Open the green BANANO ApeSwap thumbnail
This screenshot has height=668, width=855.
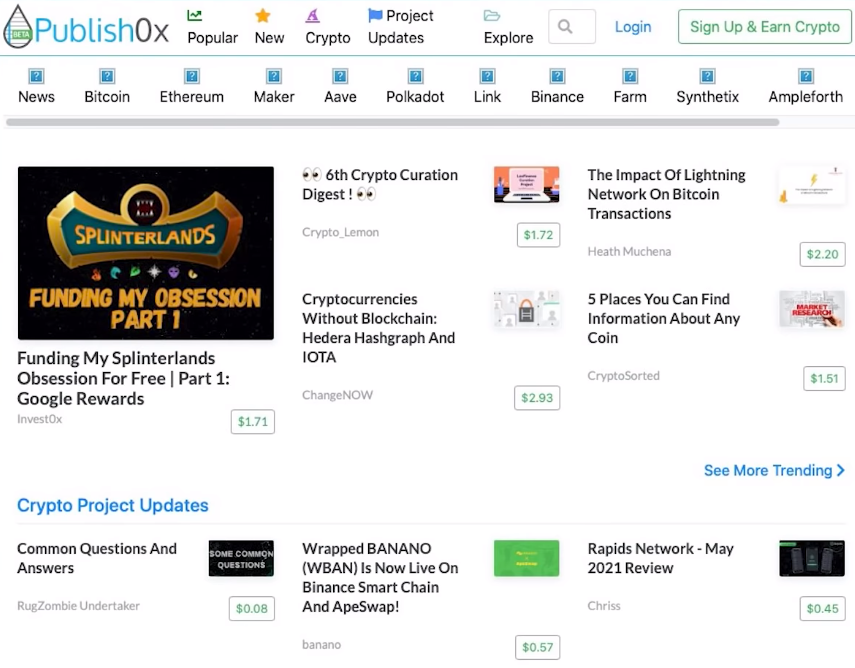click(x=526, y=558)
